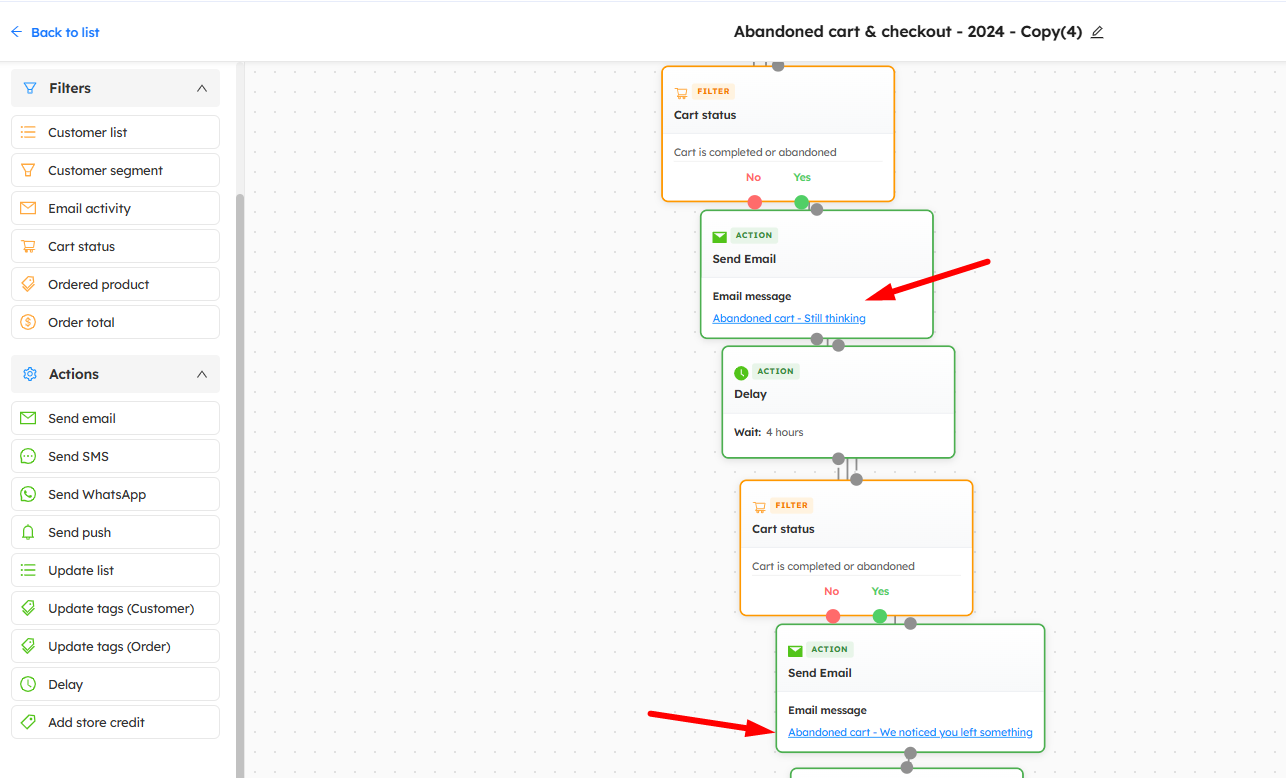Click the Send SMS chat bubble icon
1286x778 pixels.
28,456
